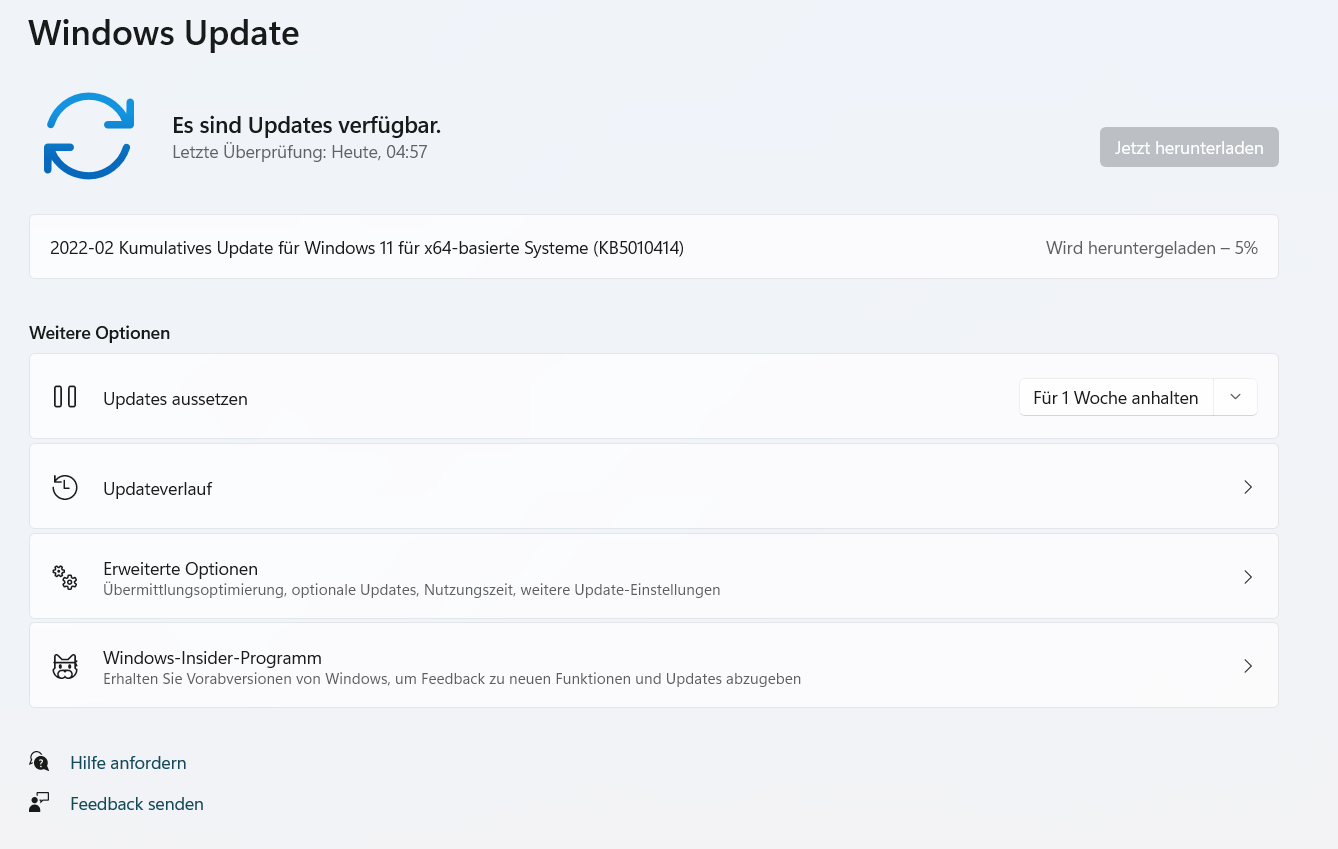1338x849 pixels.
Task: Click the blue Windows Update sync icon
Action: click(88, 136)
